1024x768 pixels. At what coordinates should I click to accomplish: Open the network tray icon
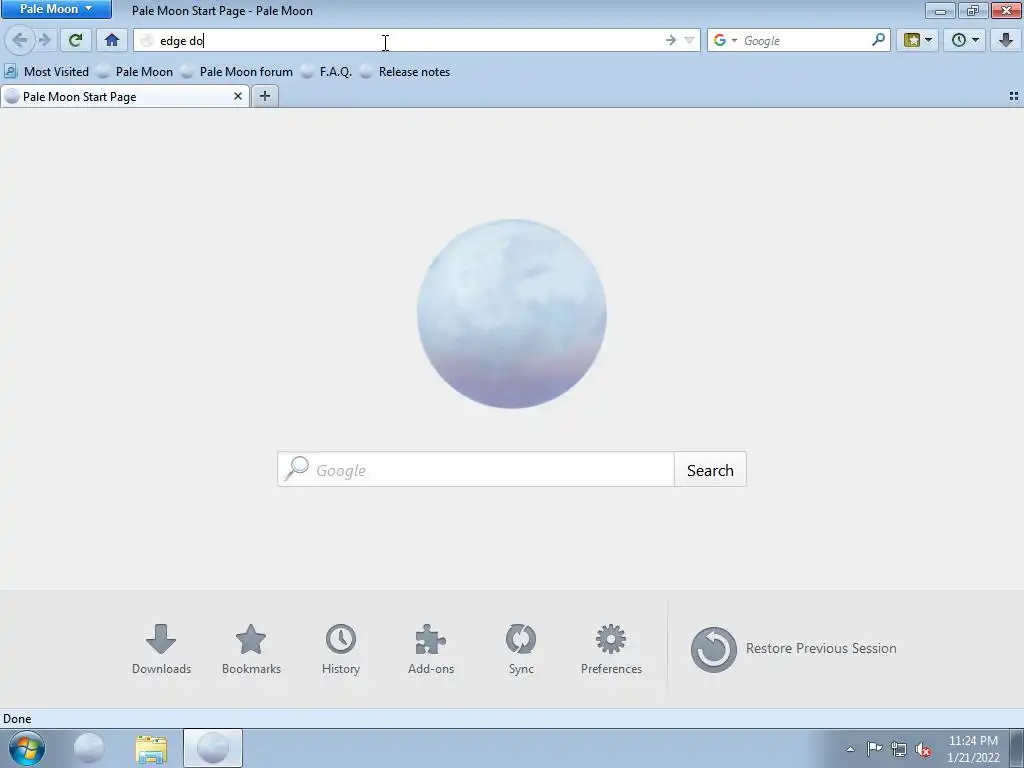coord(899,749)
